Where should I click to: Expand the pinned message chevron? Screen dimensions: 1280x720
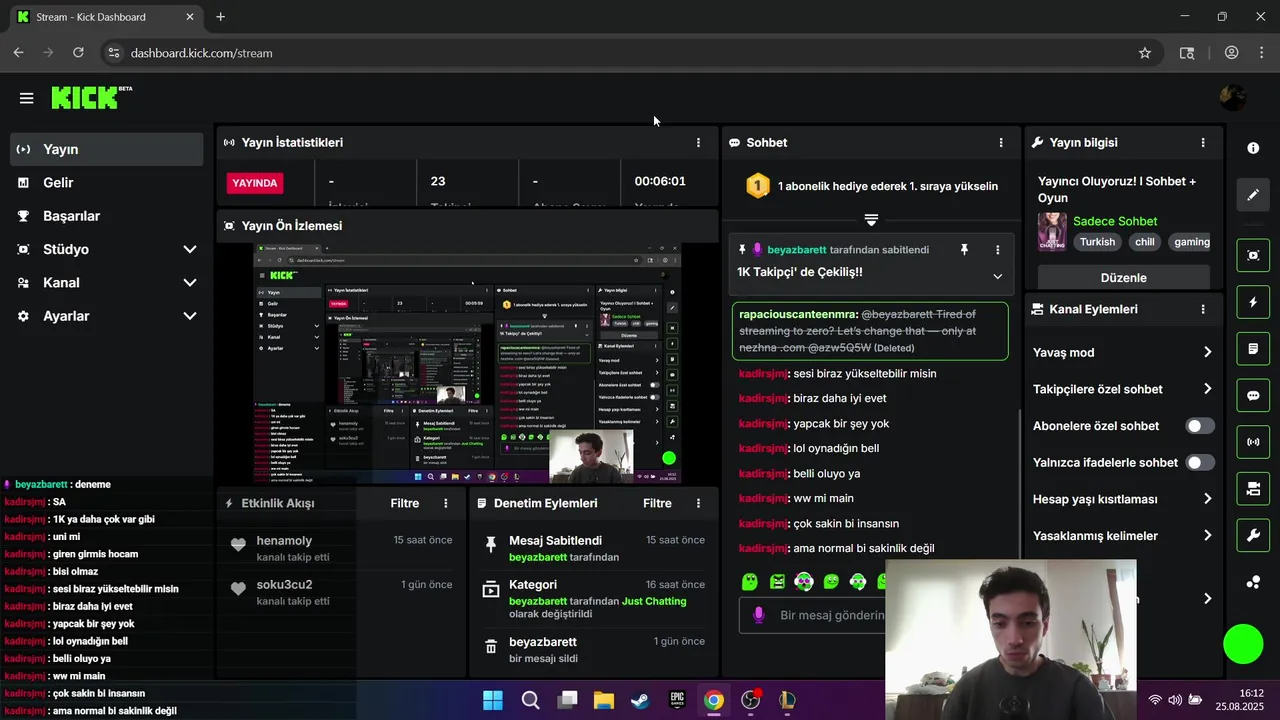point(997,276)
